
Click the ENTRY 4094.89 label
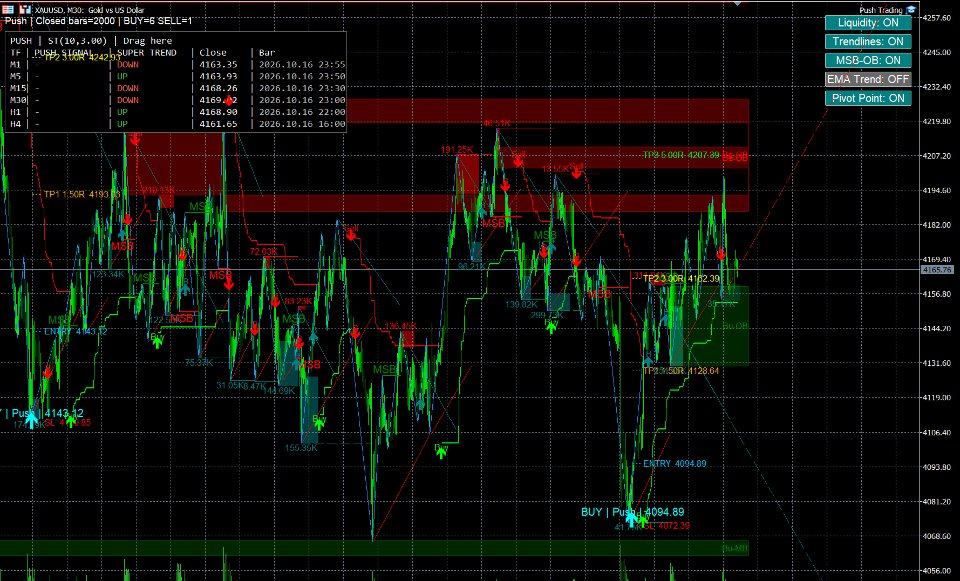click(x=675, y=464)
